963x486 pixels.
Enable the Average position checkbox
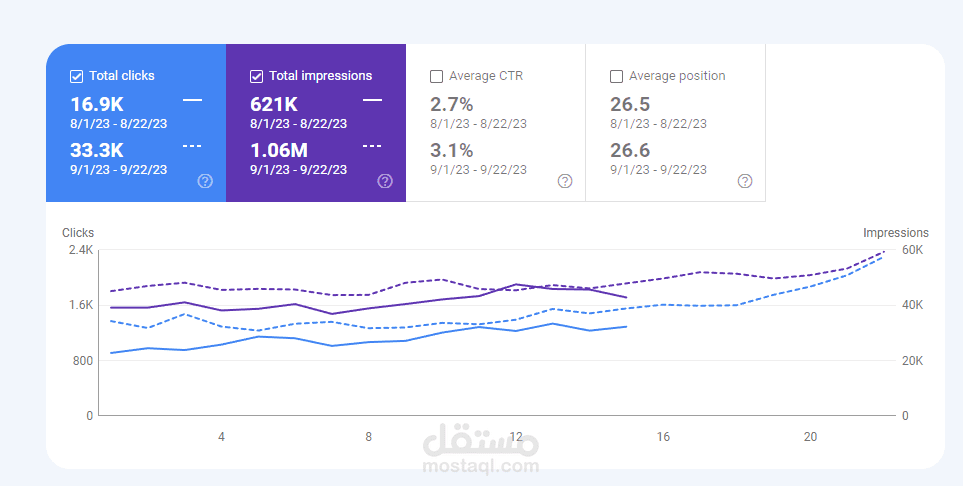(616, 76)
